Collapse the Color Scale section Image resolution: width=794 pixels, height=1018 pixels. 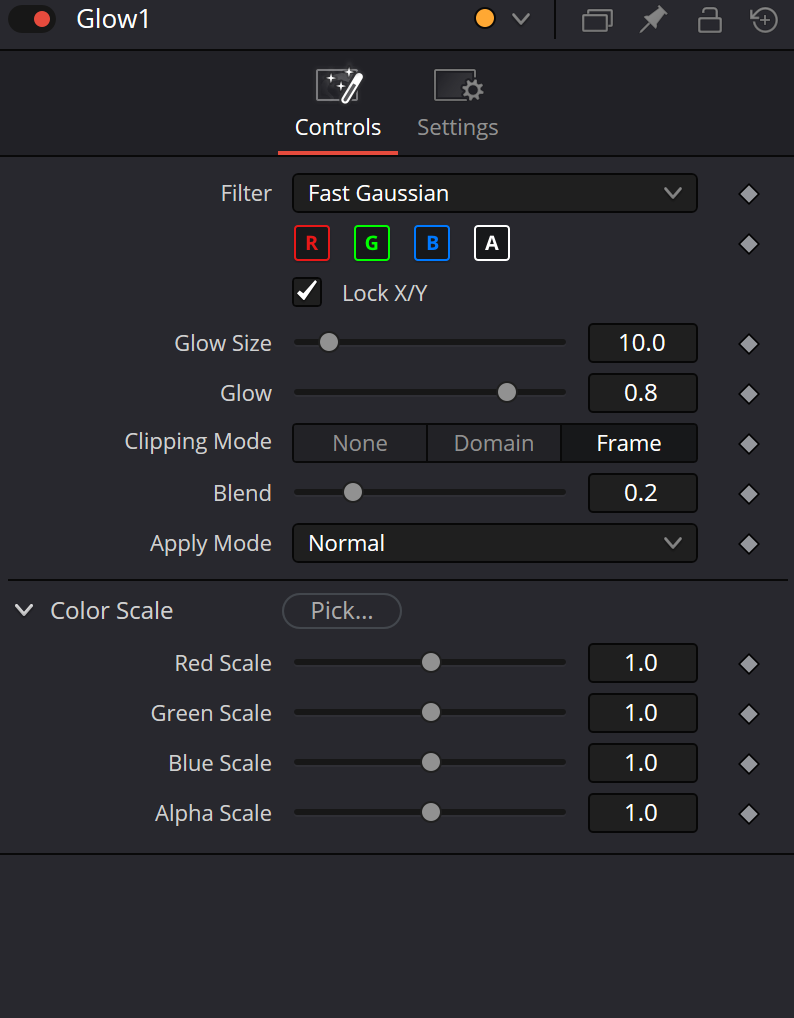click(25, 610)
